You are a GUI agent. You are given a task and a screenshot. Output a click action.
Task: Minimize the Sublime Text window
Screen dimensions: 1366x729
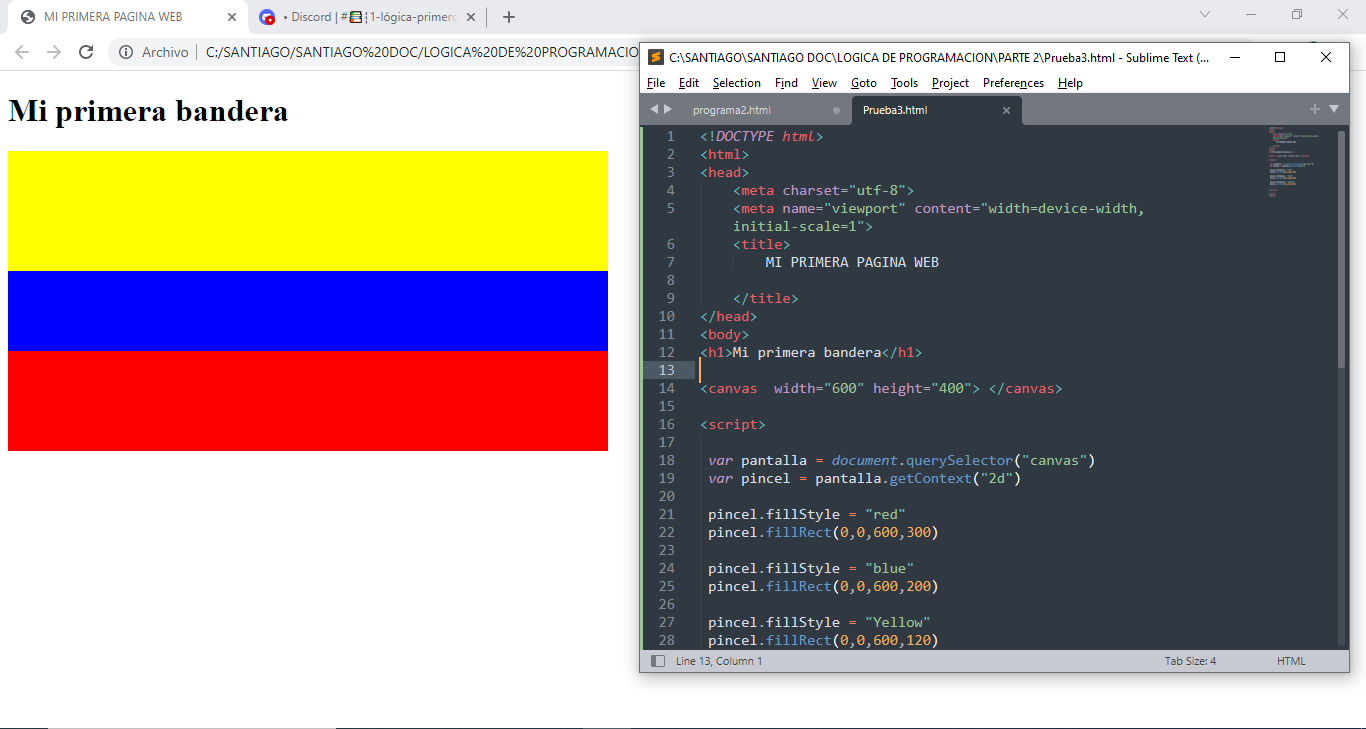pyautogui.click(x=1234, y=57)
